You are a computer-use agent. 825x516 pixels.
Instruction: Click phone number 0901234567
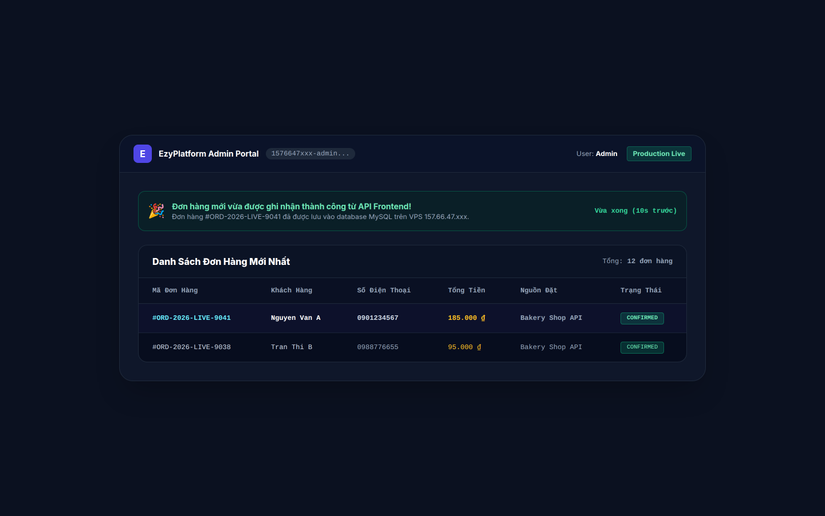pos(378,318)
